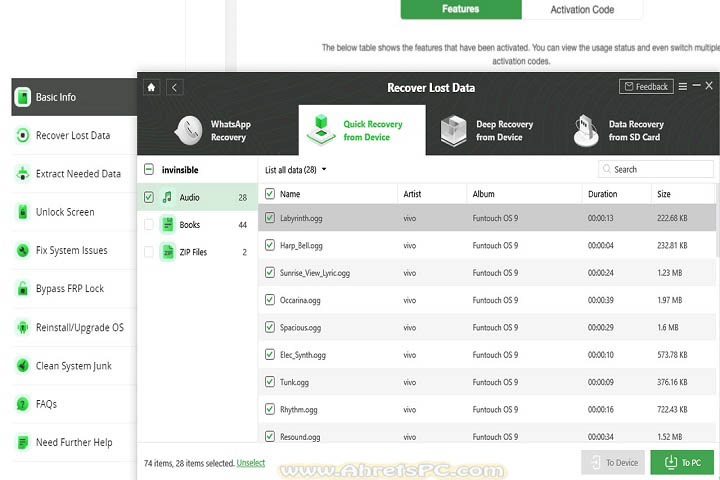Uncheck the Occarina.ogg checkbox
The image size is (720, 480).
pyautogui.click(x=270, y=299)
